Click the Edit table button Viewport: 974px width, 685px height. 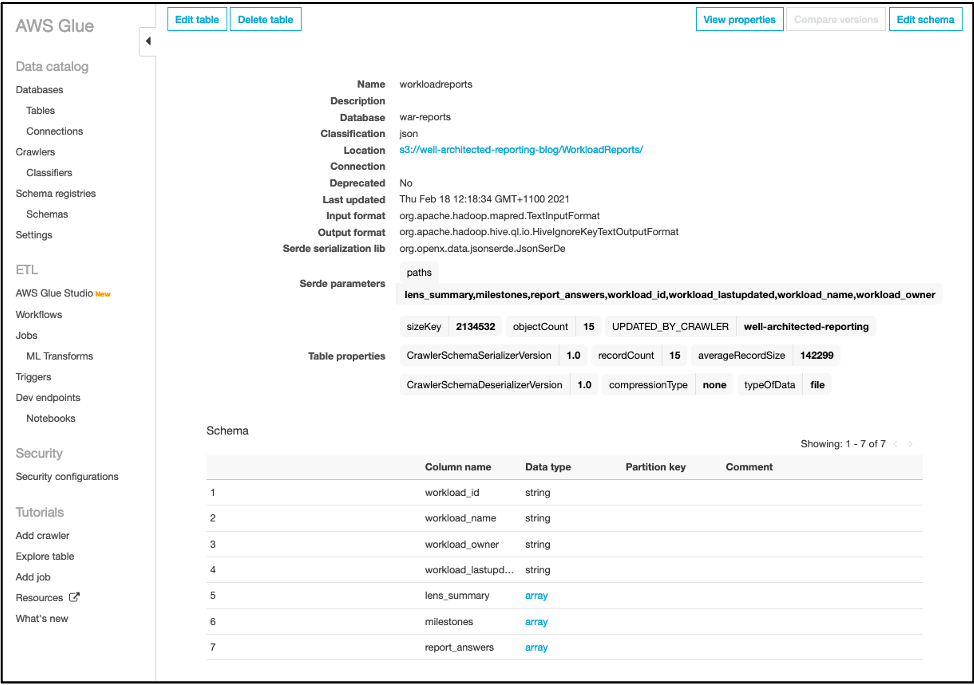tap(196, 18)
